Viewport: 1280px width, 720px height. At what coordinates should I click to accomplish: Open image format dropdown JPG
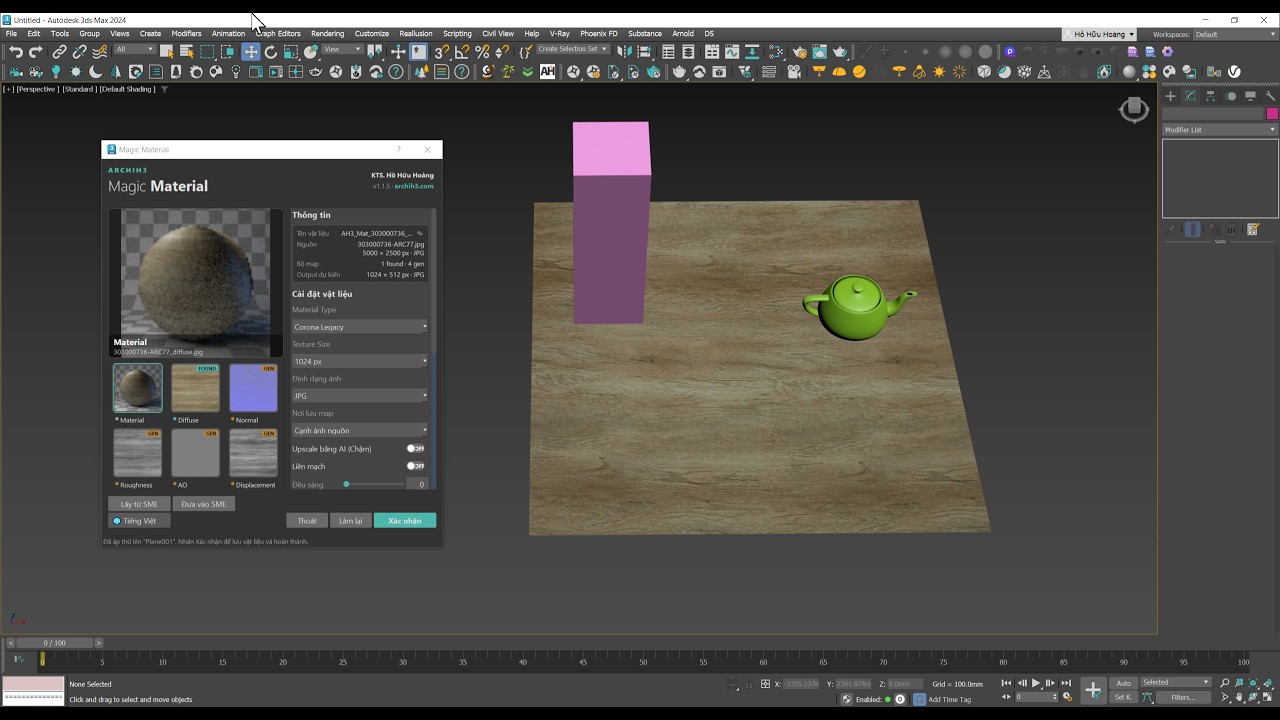360,396
